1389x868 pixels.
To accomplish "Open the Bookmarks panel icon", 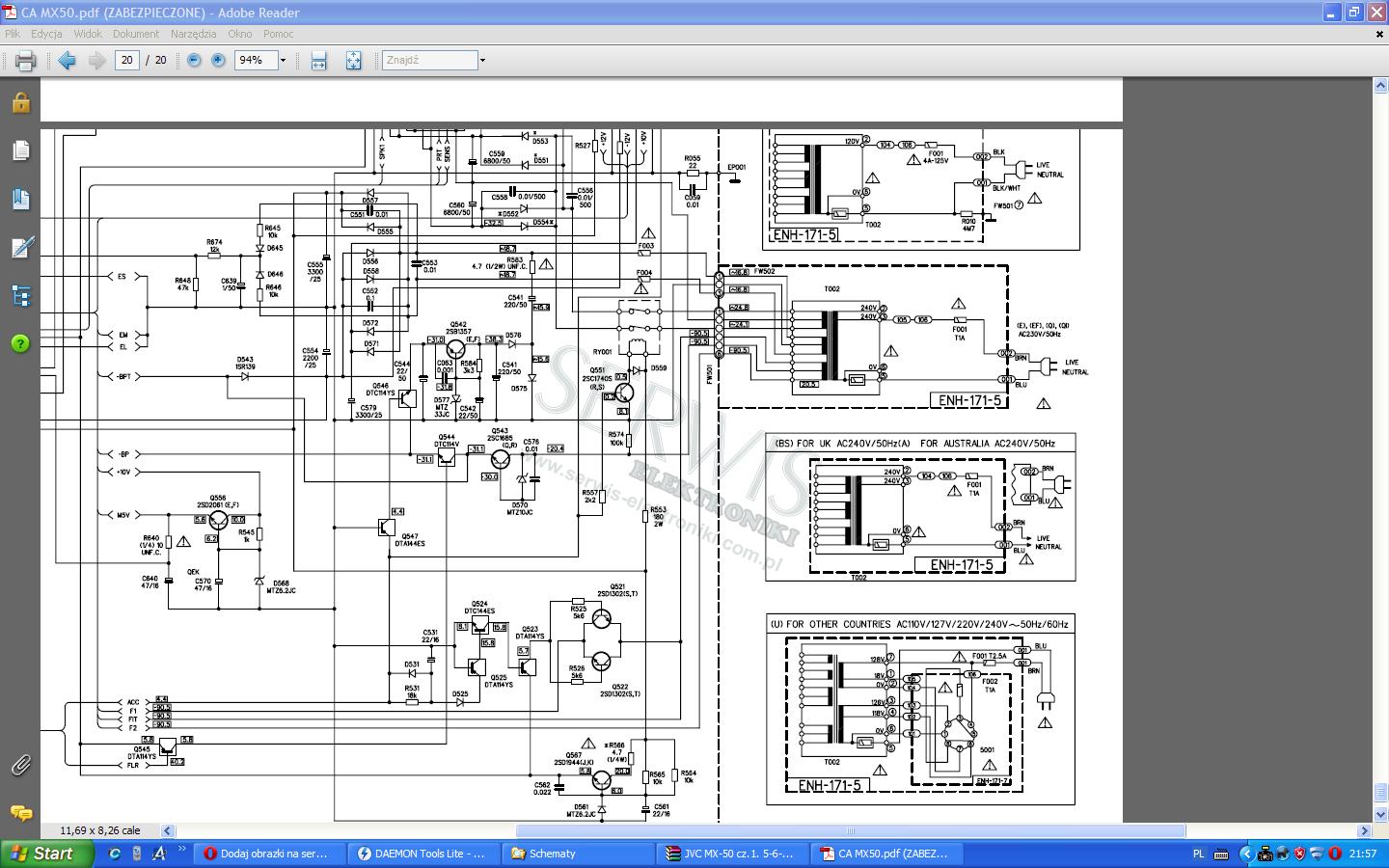I will 20,199.
